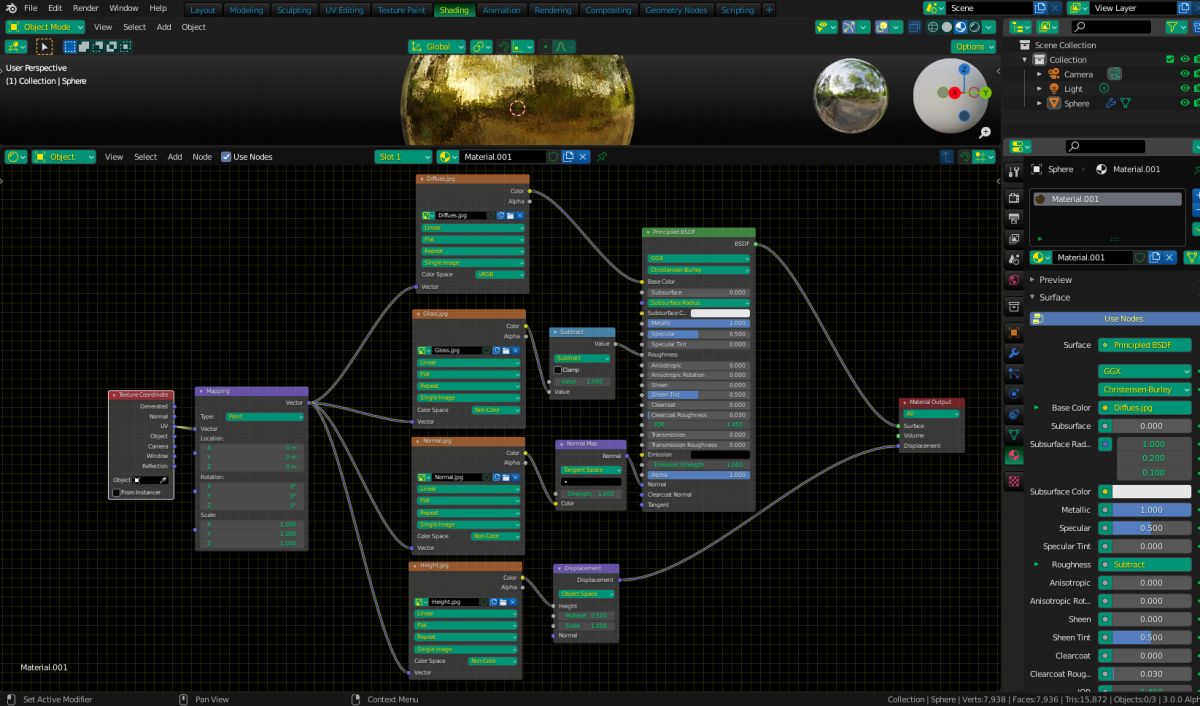
Task: Open image file for Diffues.jpg node
Action: [509, 215]
